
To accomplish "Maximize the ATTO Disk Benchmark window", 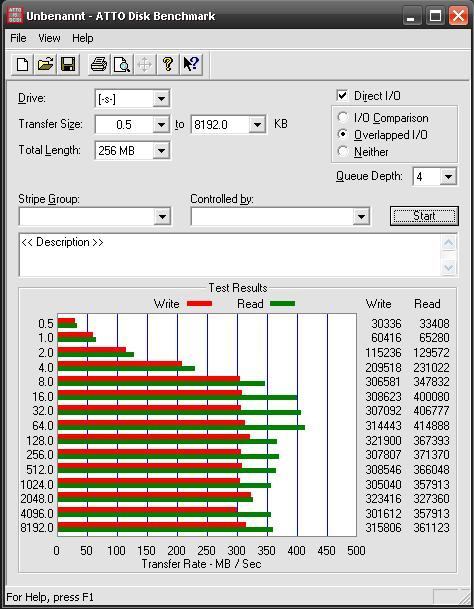I will click(x=435, y=16).
